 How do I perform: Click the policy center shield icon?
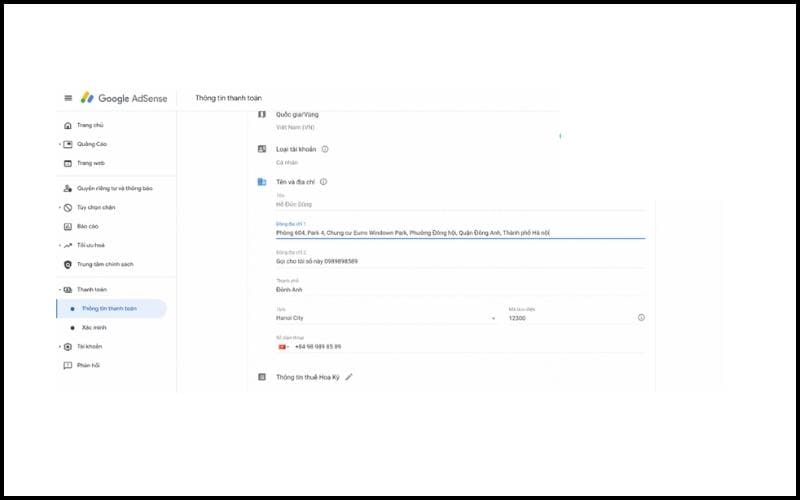click(67, 264)
